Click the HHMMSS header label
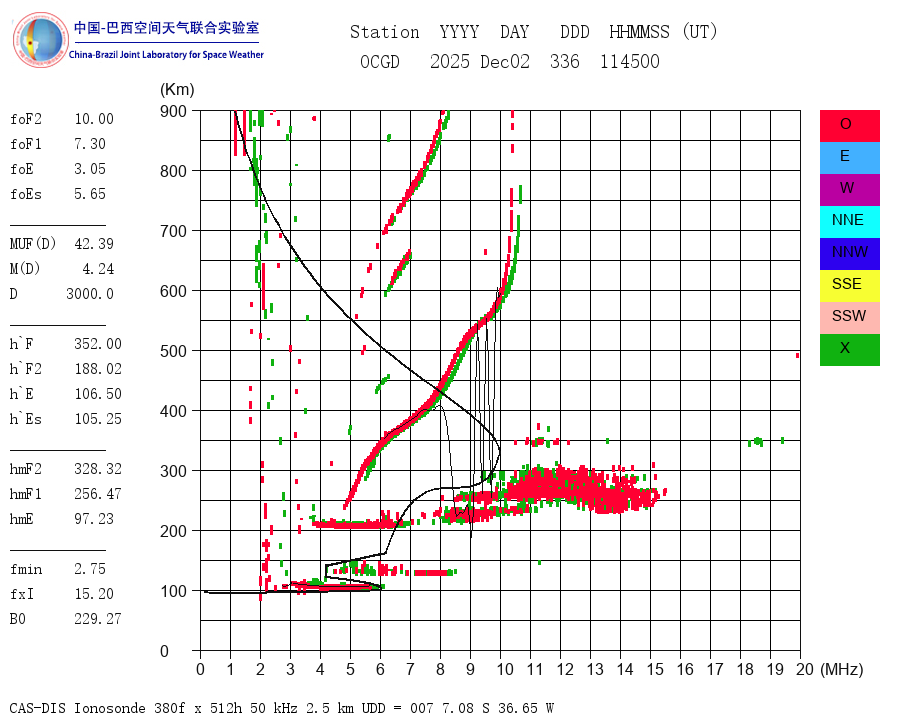Screen dimensions: 900x720 click(x=639, y=32)
